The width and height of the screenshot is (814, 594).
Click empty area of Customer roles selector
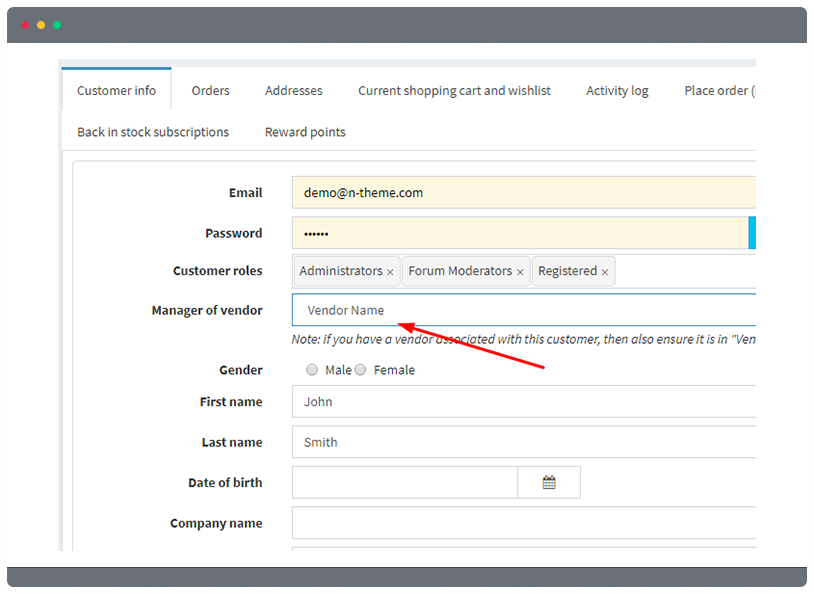pos(685,271)
